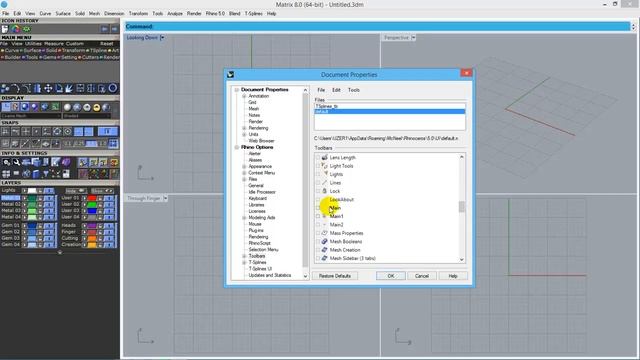The width and height of the screenshot is (640, 360).
Task: Check the Light Tools toolbar checkbox
Action: pos(318,166)
